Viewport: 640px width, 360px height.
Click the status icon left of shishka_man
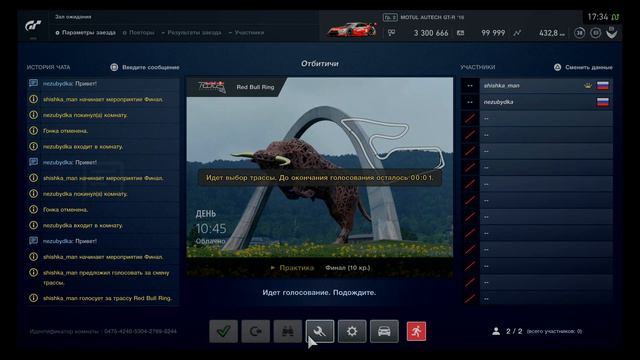pos(470,86)
